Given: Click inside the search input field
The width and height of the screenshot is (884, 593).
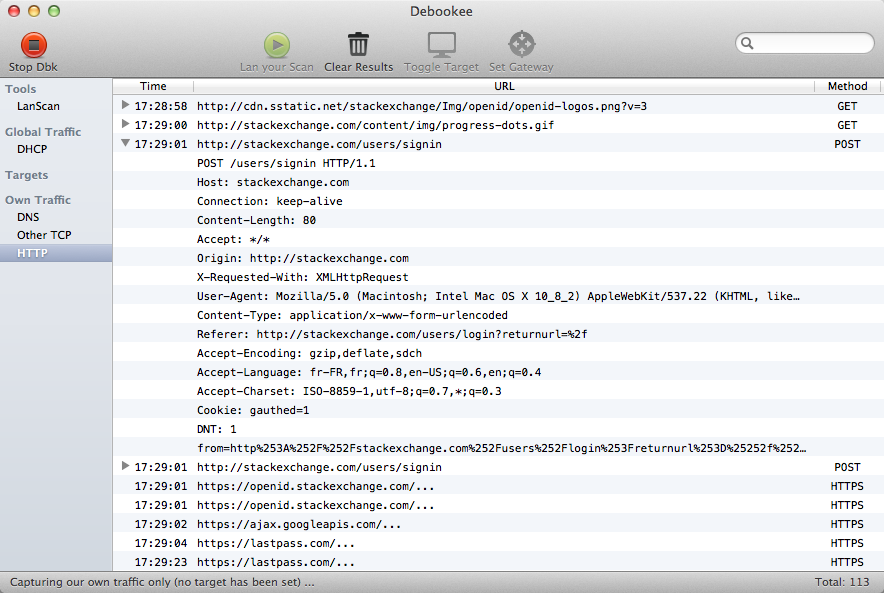Looking at the screenshot, I should (812, 44).
